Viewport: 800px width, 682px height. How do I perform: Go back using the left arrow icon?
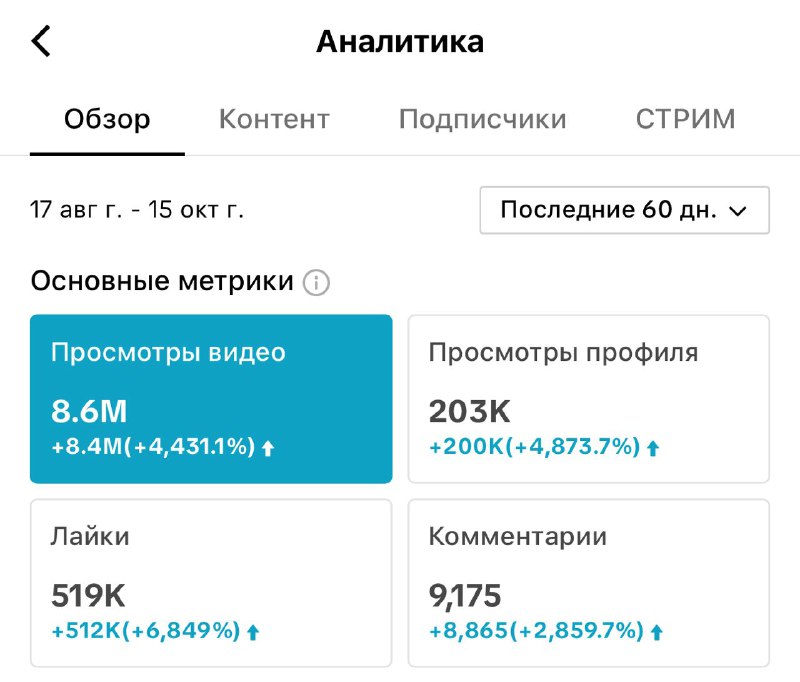pos(41,41)
